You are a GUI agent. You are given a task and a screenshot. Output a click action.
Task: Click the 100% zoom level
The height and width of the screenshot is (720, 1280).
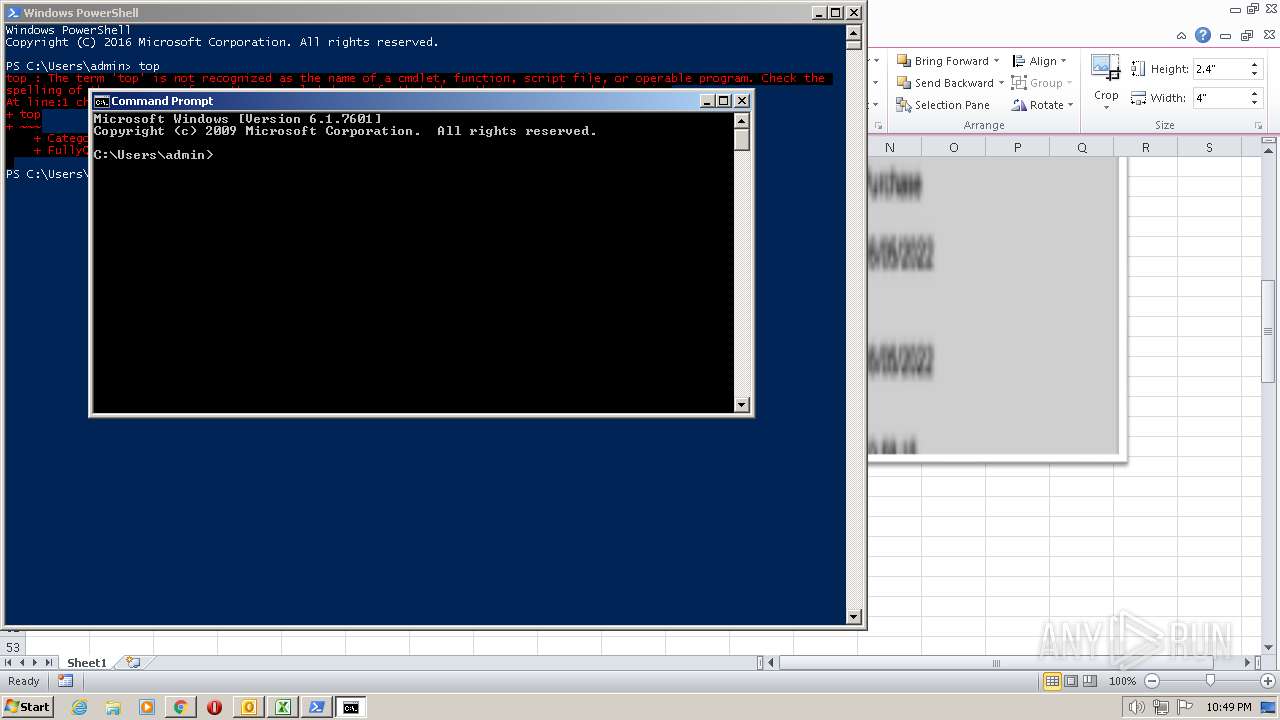click(x=1122, y=681)
